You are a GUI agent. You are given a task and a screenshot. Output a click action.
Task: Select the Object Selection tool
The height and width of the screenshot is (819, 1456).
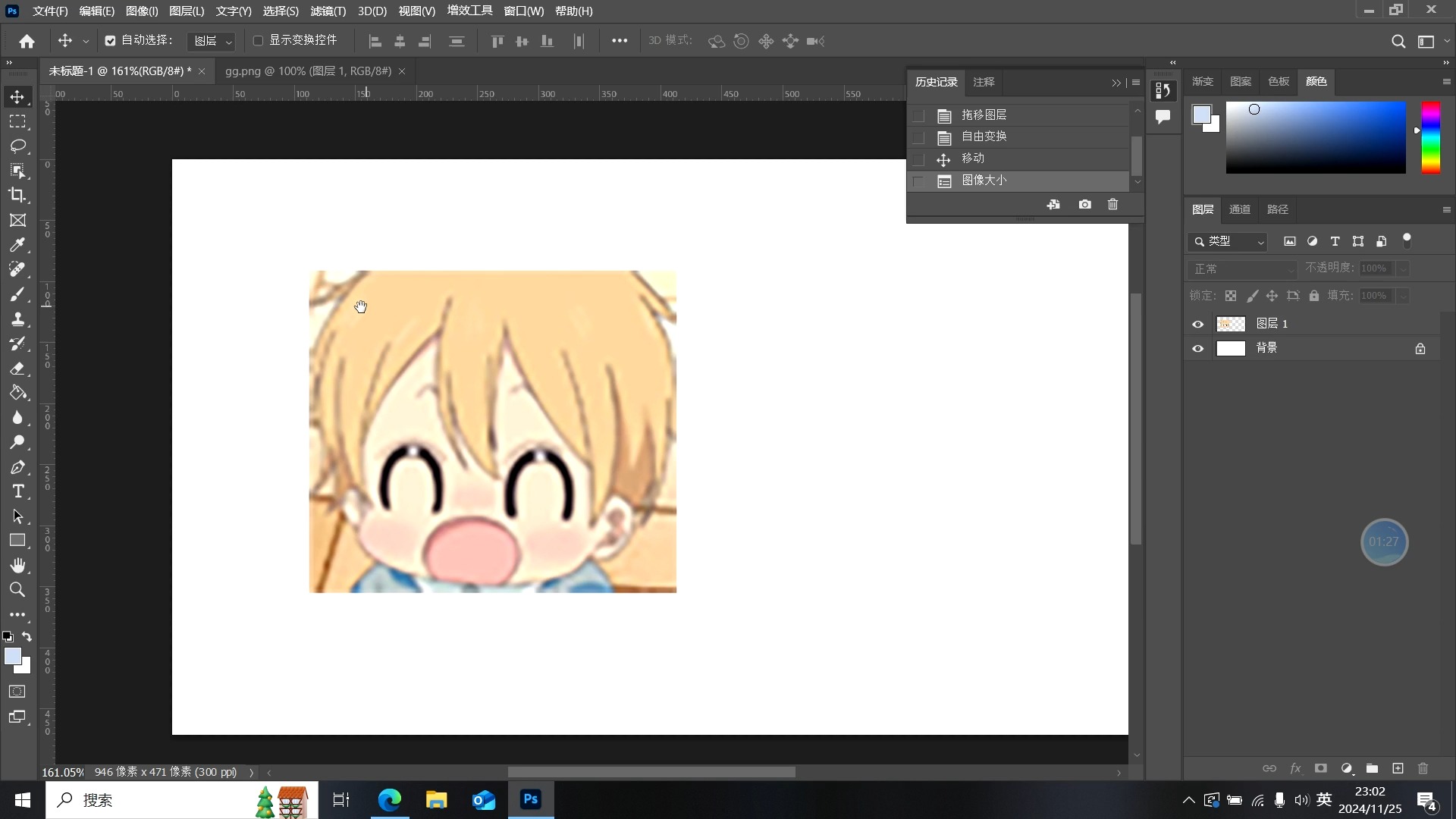tap(17, 171)
